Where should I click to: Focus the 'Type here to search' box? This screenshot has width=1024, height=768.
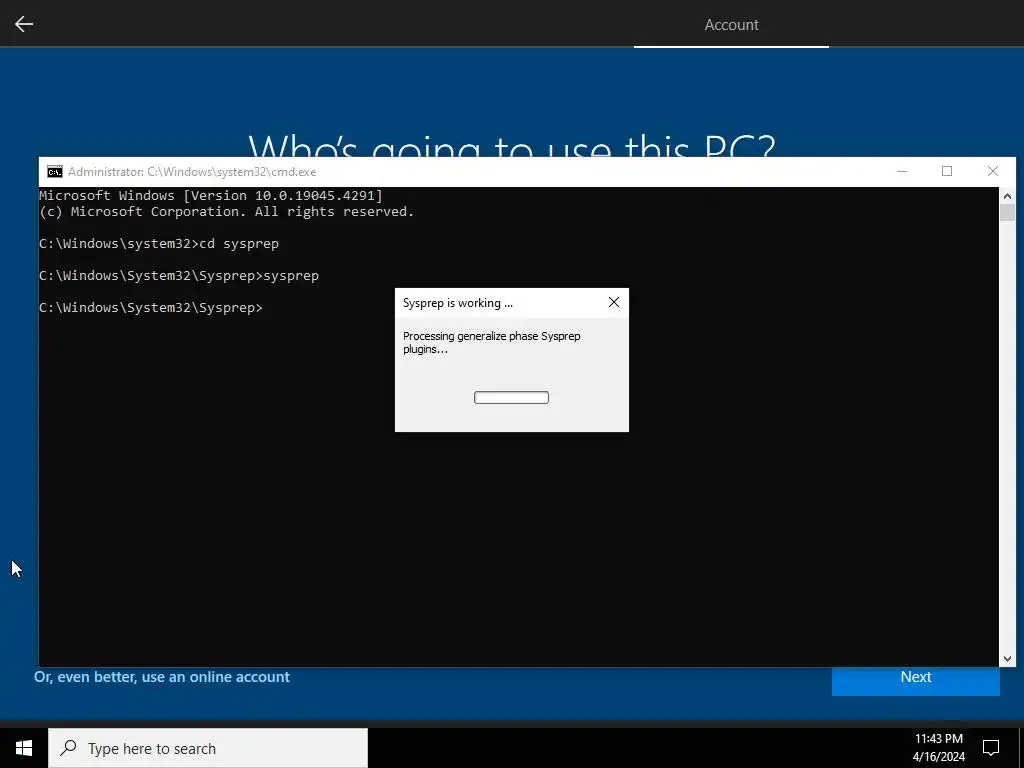[x=208, y=748]
